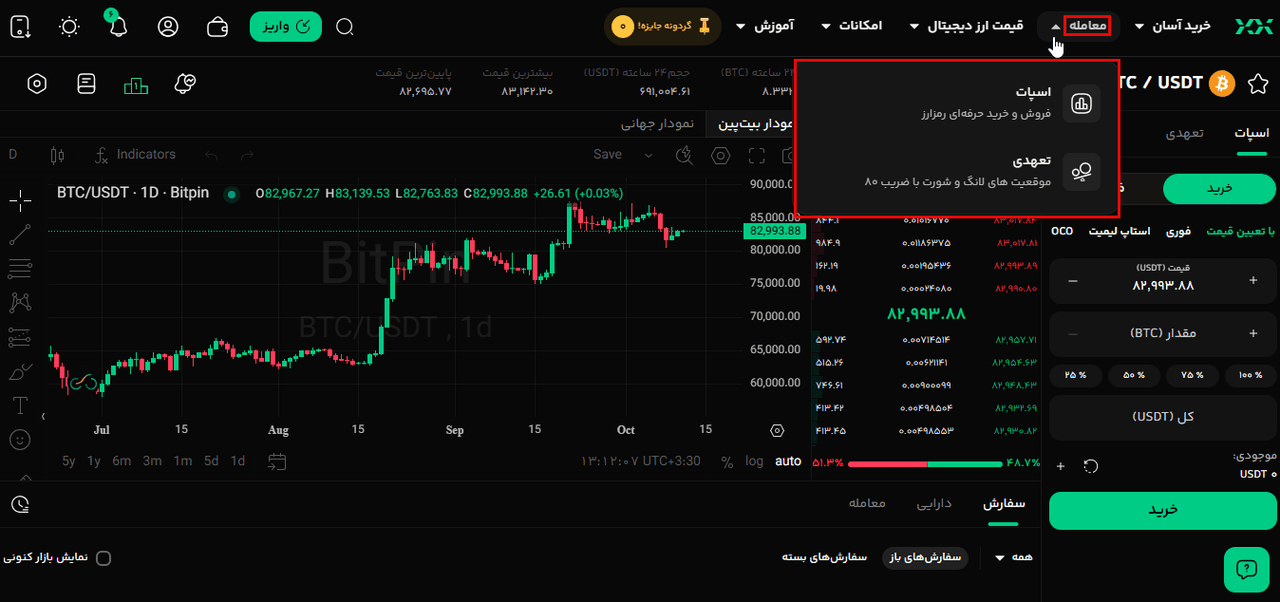This screenshot has height=602, width=1280.
Task: Toggle the percent scale on chart
Action: [x=727, y=461]
